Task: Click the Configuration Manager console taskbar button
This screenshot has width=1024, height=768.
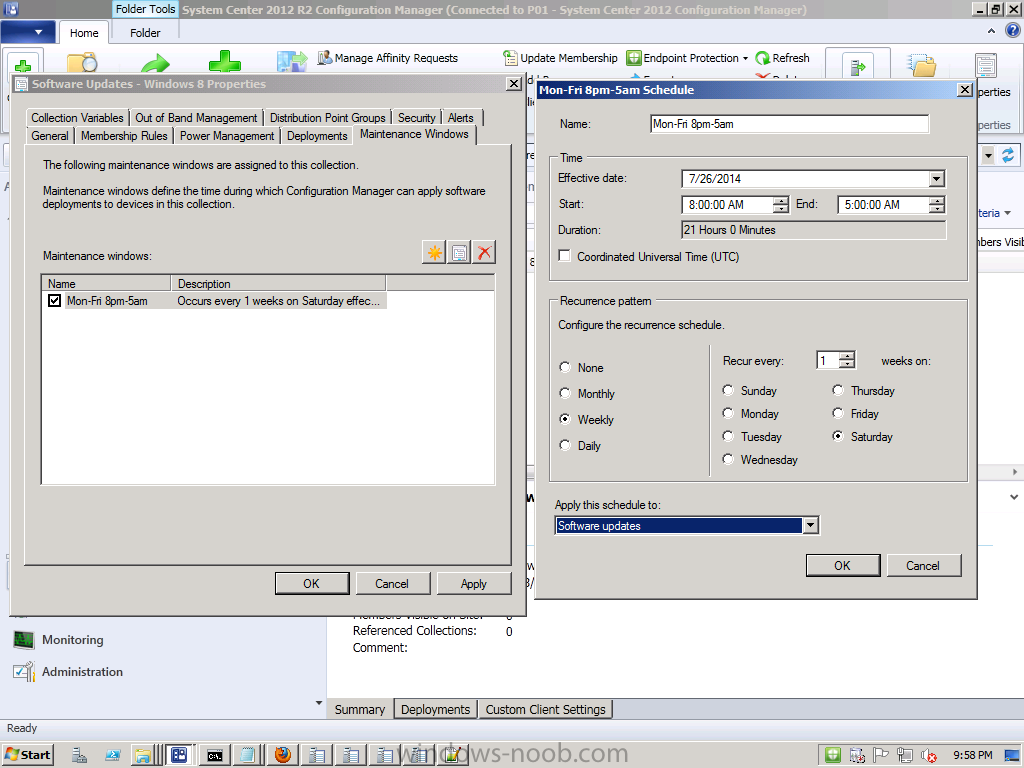Action: (x=179, y=756)
